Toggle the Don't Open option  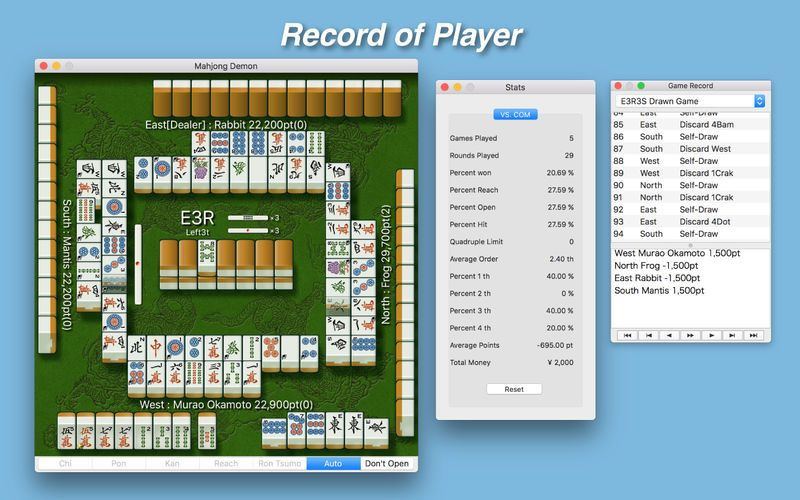(x=387, y=463)
